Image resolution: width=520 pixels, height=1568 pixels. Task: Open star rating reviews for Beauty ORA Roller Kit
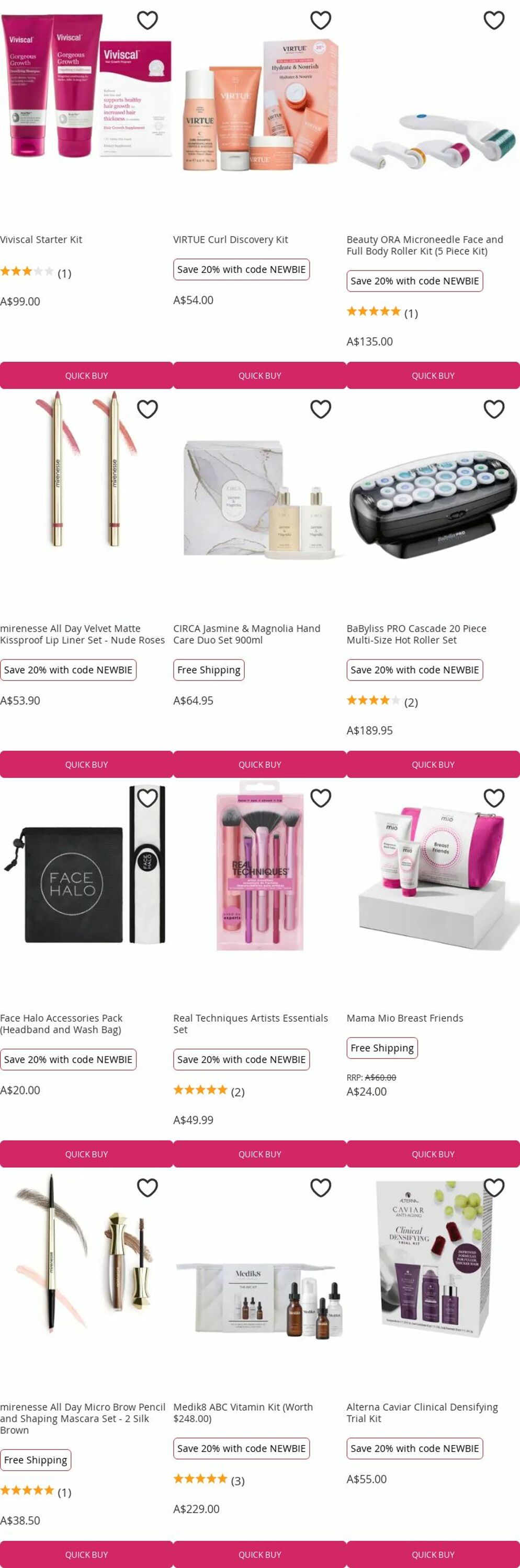382,312
